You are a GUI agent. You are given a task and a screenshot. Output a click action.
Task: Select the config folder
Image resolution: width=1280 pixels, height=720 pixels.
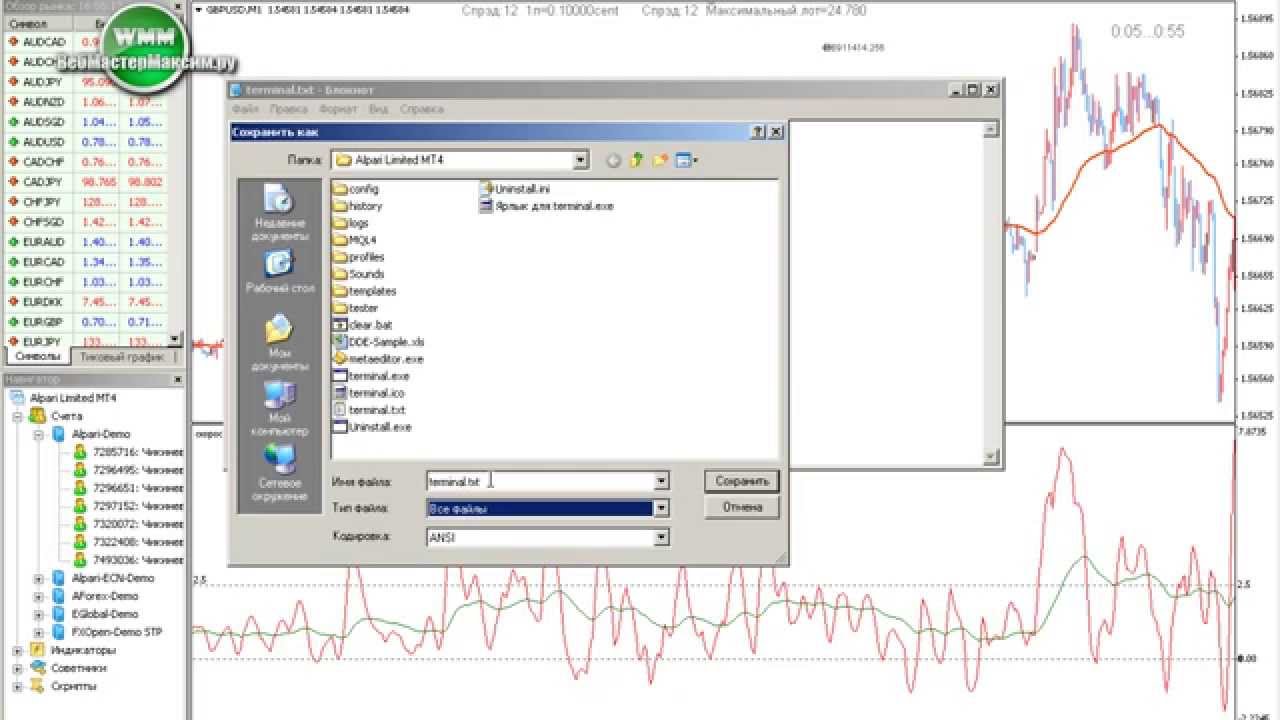click(356, 189)
